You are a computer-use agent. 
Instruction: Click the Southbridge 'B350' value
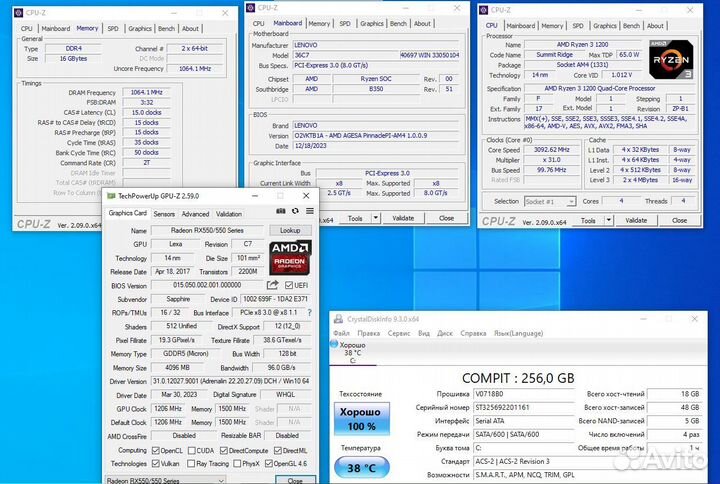tap(376, 89)
